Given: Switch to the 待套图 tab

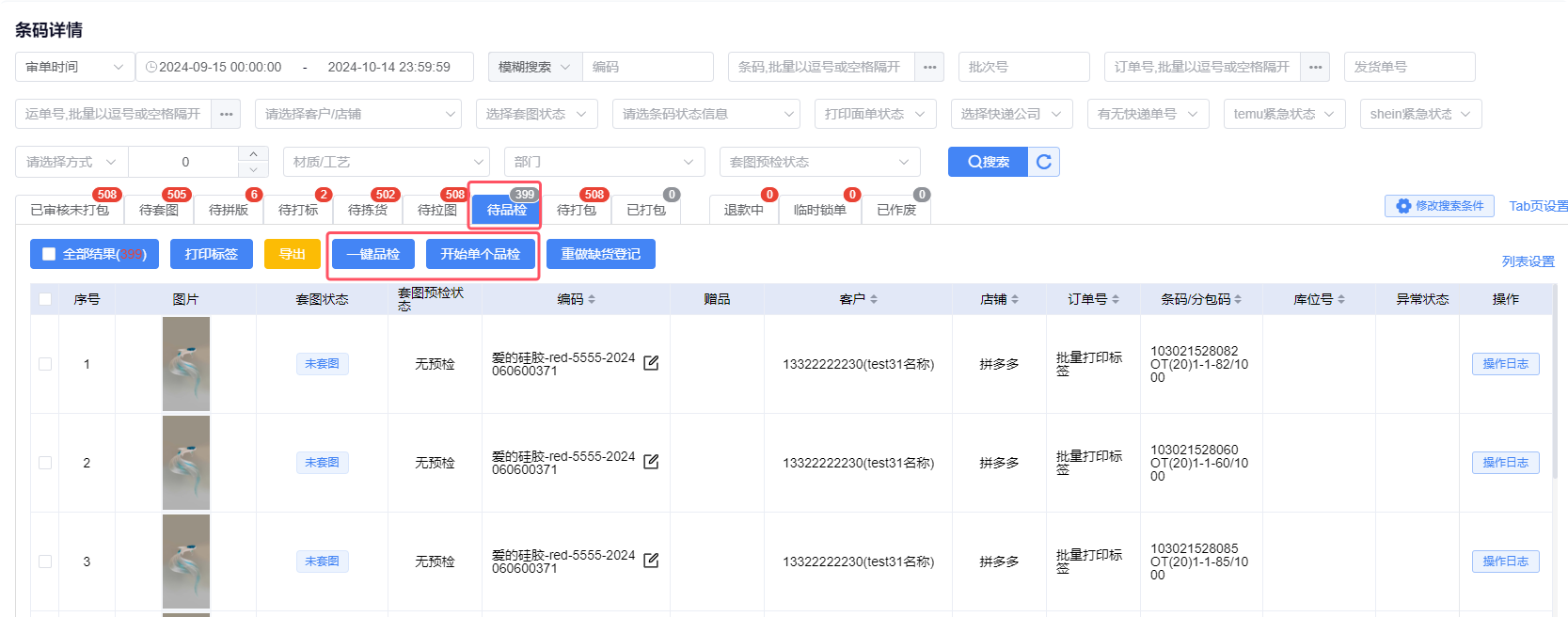Looking at the screenshot, I should coord(159,210).
